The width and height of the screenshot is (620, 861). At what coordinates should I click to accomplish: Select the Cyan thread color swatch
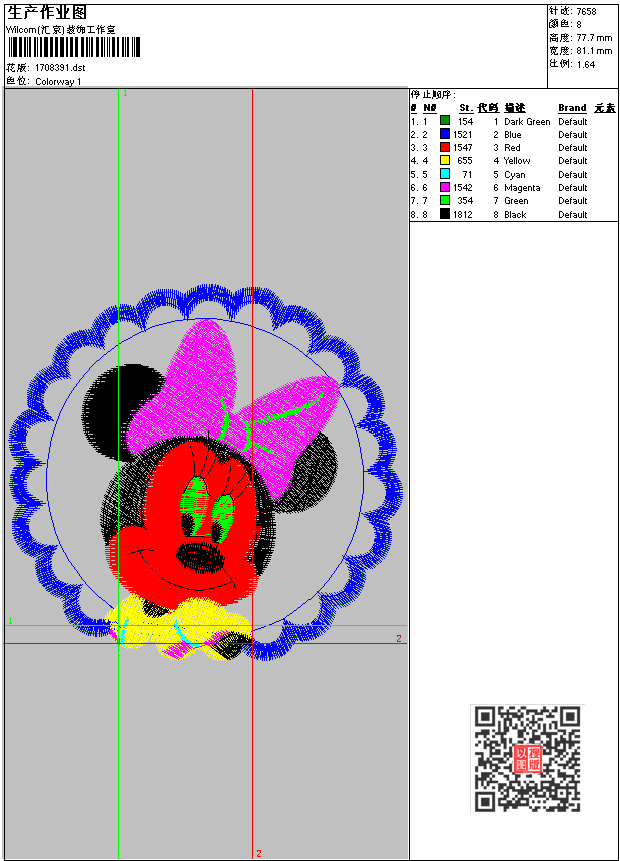445,174
